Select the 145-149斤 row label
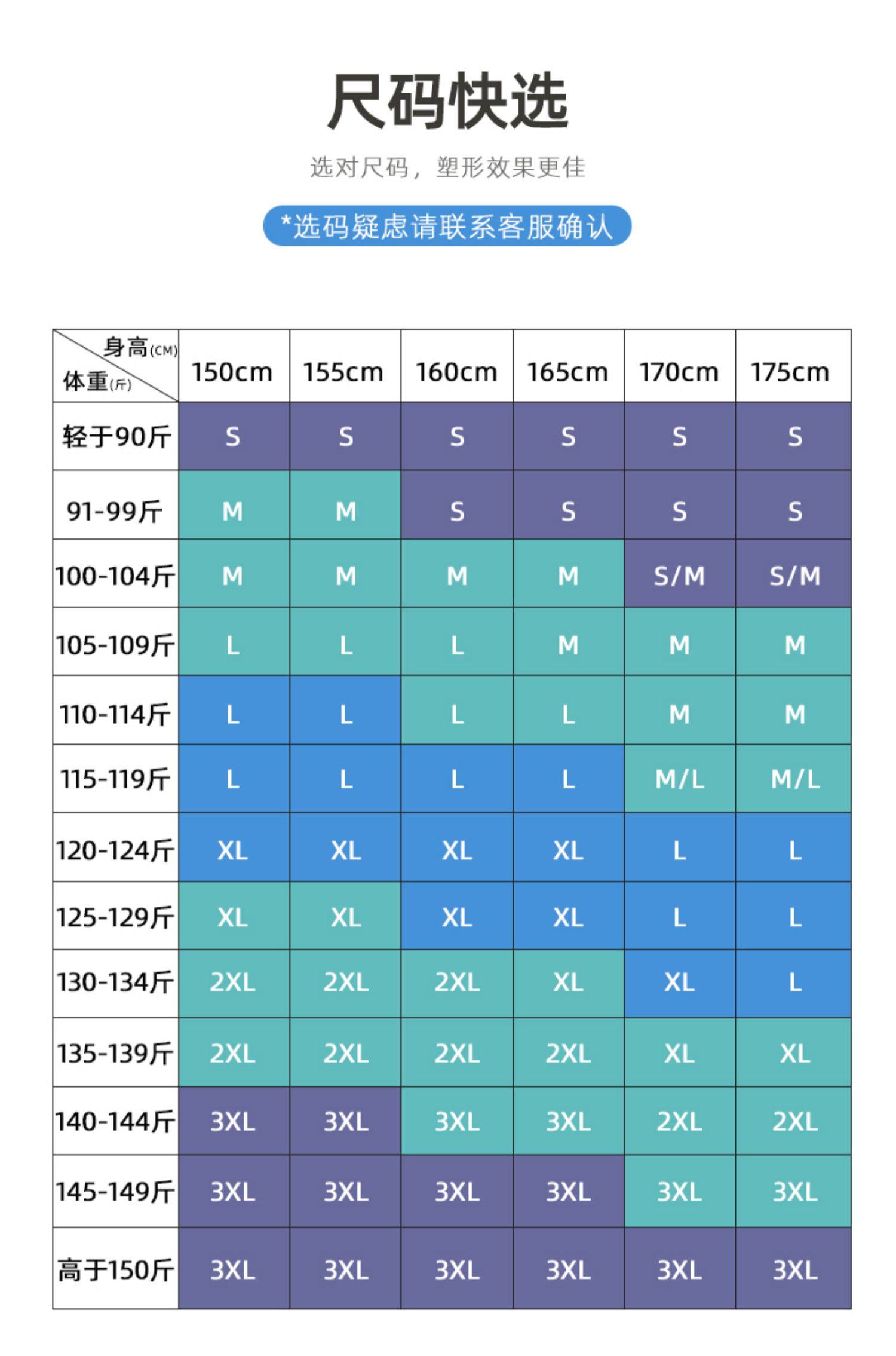Image resolution: width=896 pixels, height=1356 pixels. 115,1192
